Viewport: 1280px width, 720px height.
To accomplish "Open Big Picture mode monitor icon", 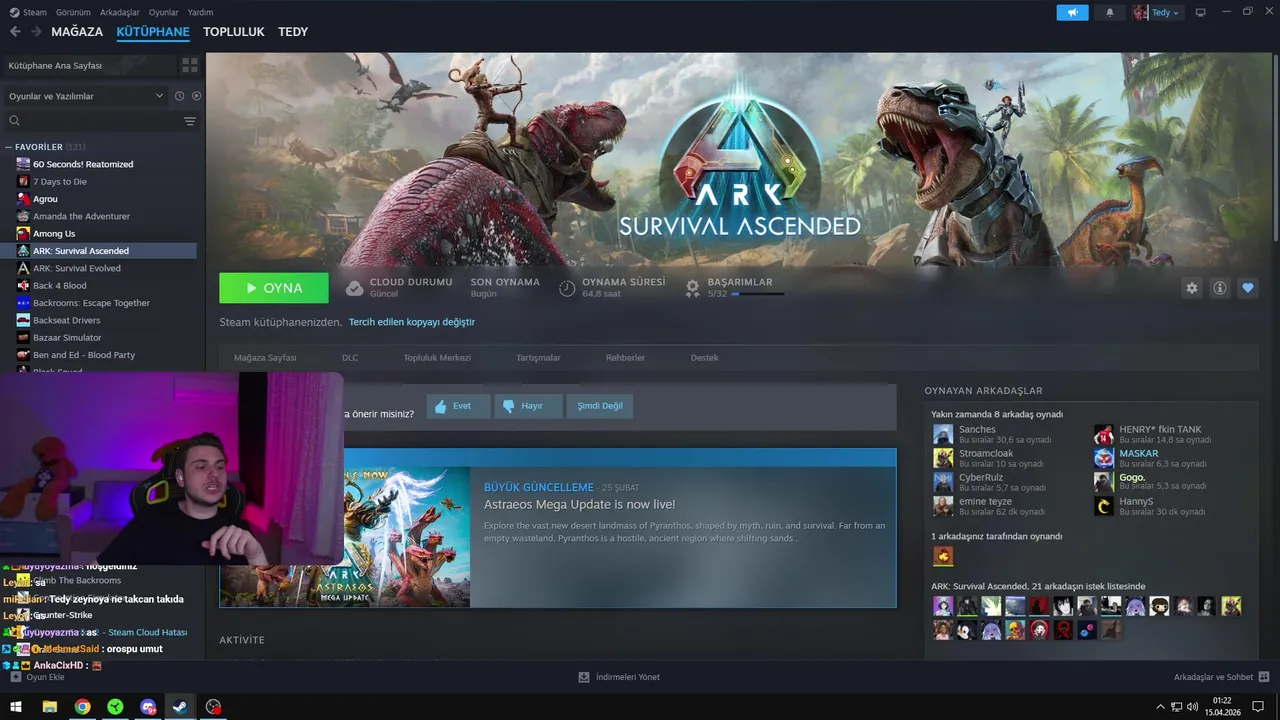I will [1200, 12].
